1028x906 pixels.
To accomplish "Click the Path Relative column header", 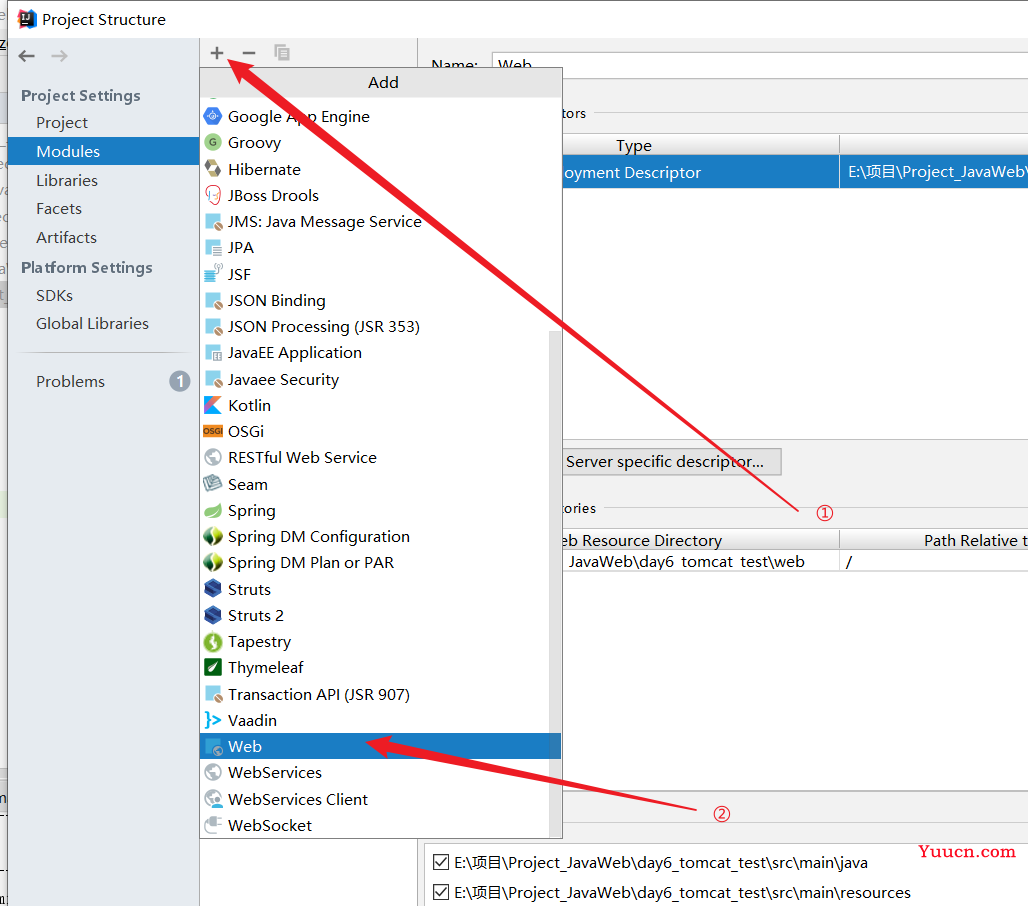I will [x=934, y=540].
